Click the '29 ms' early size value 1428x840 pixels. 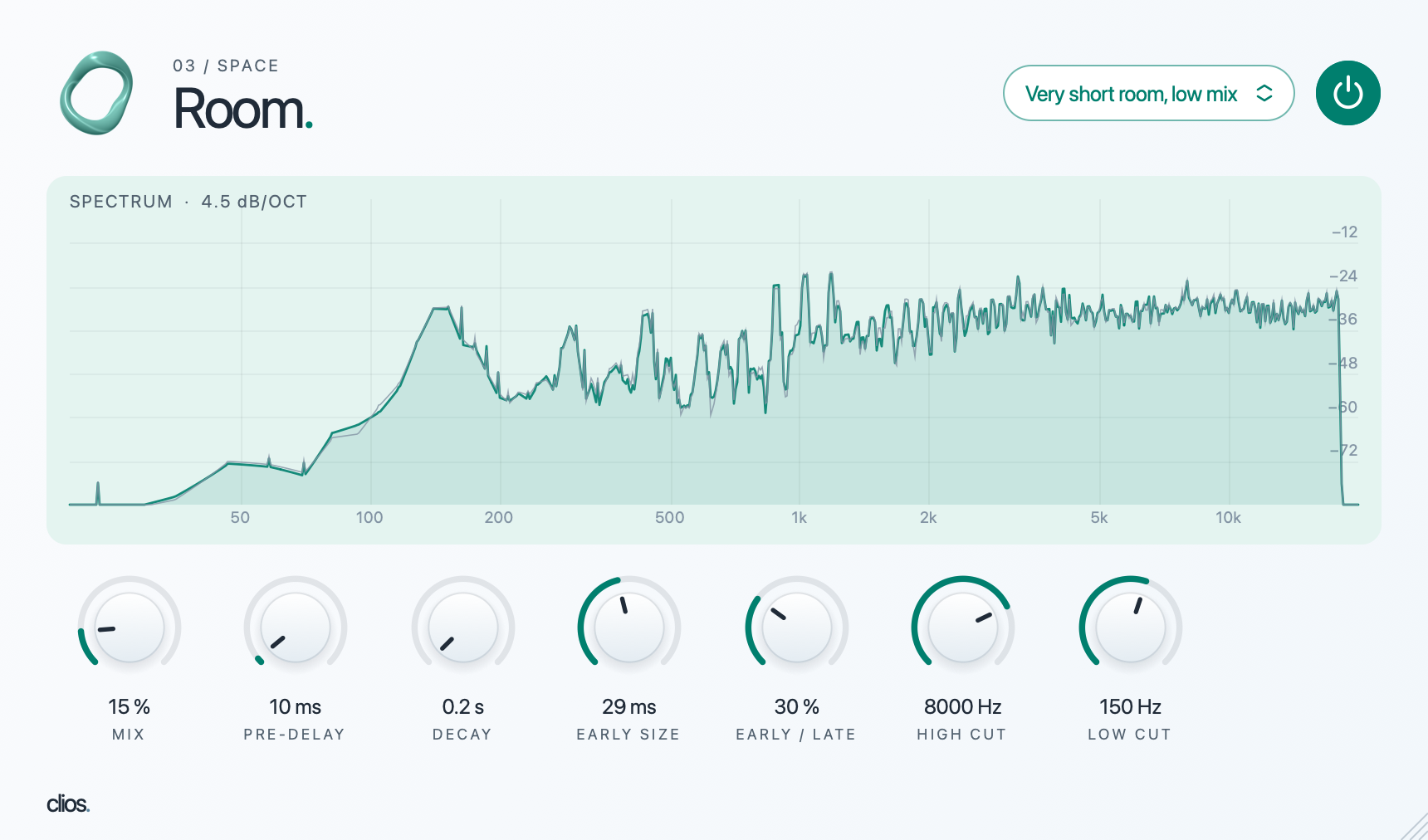pyautogui.click(x=629, y=707)
